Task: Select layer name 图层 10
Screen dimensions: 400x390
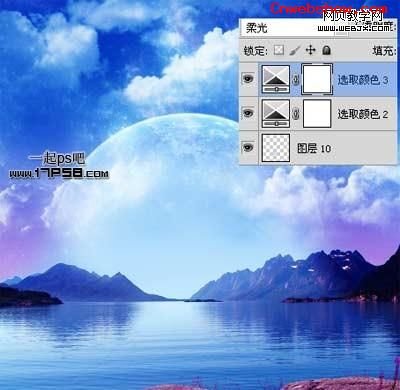Action: click(x=314, y=148)
